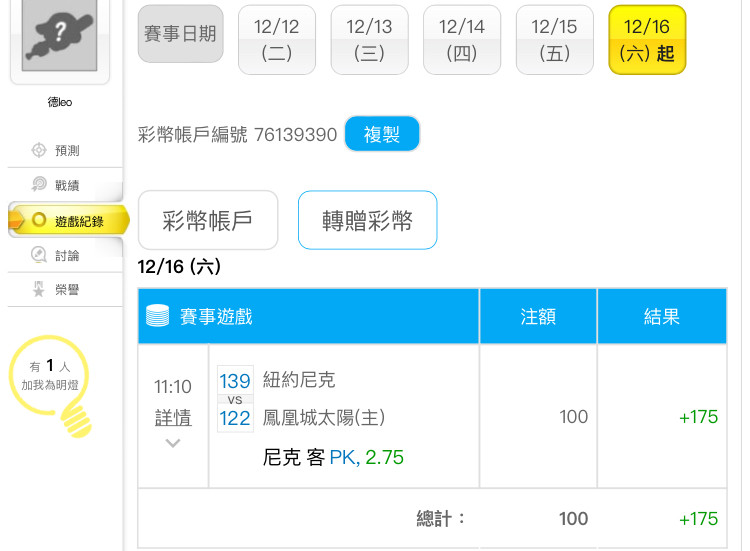Click the 德leo username link
The image size is (750, 551).
[60, 102]
